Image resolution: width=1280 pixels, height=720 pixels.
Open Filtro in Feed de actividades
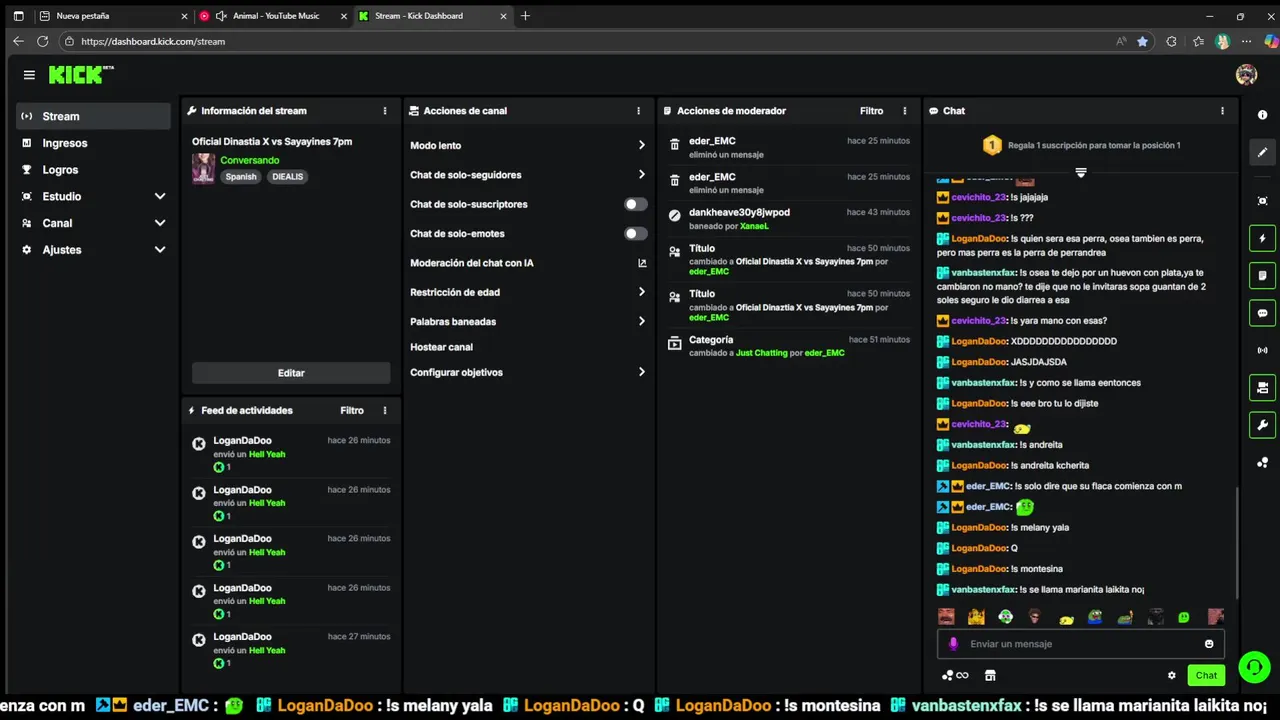click(352, 411)
